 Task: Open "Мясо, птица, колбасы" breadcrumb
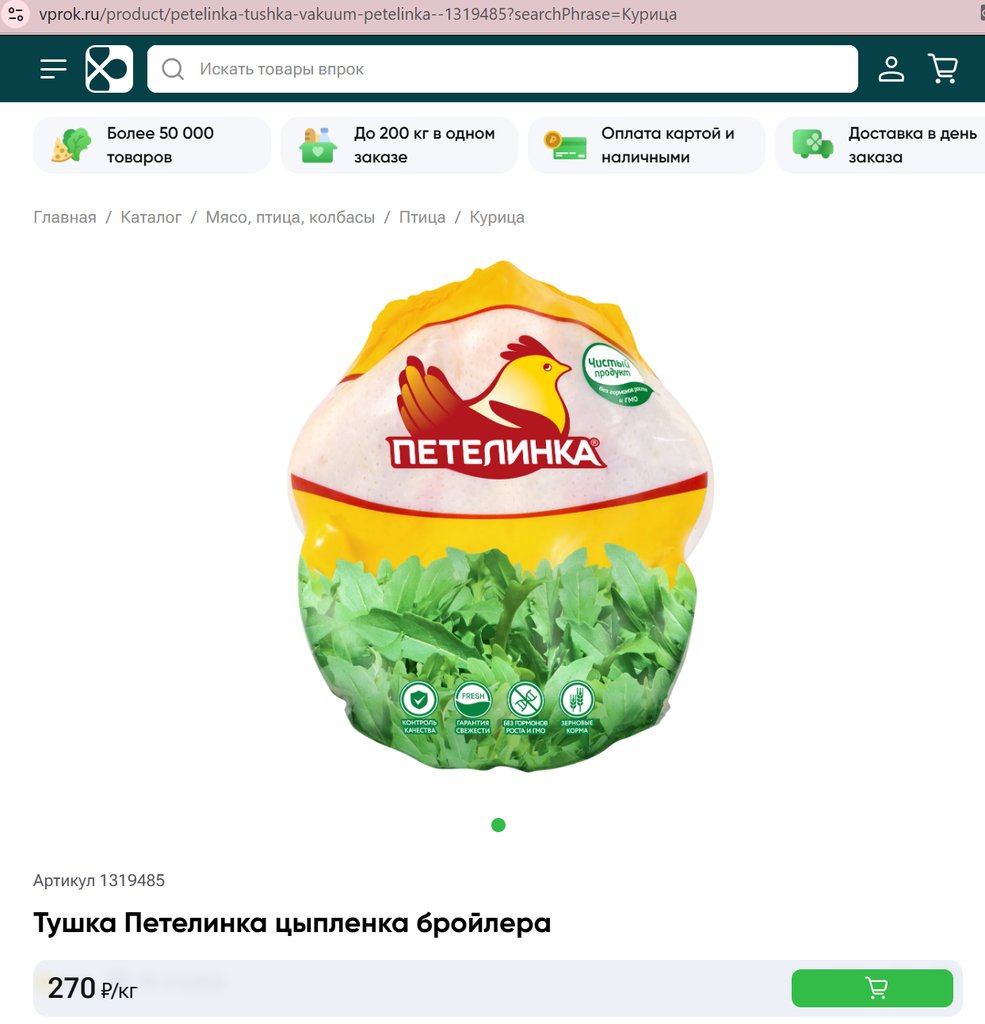click(290, 217)
